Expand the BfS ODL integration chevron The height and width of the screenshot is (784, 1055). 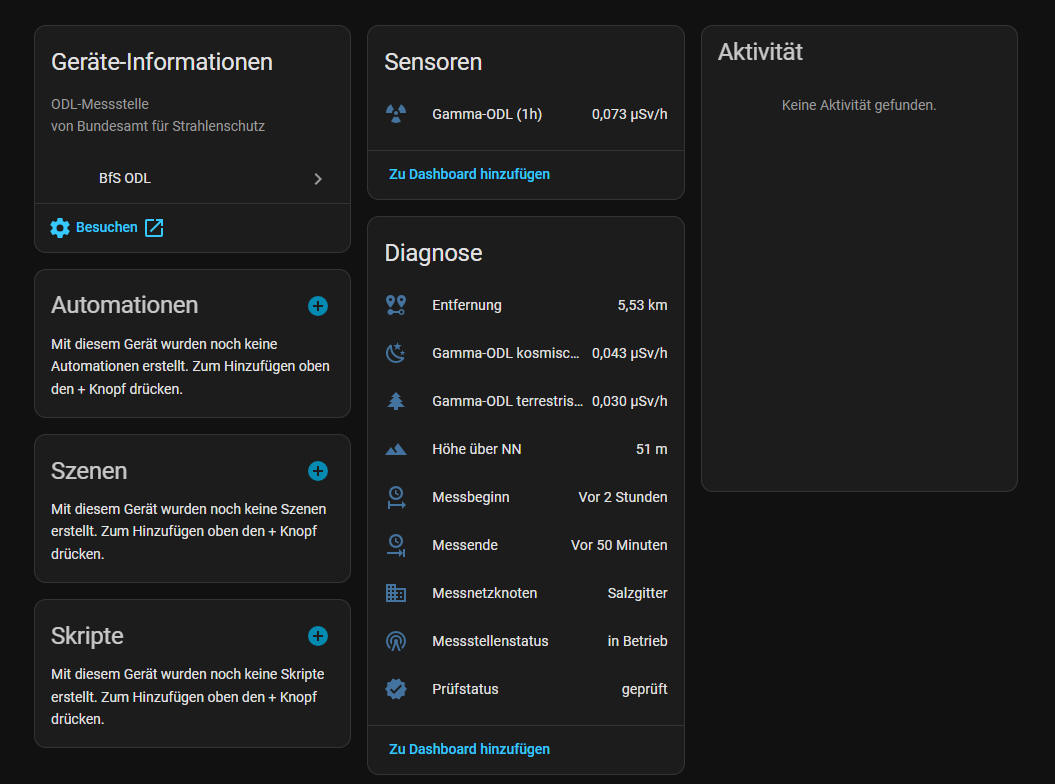pyautogui.click(x=318, y=179)
